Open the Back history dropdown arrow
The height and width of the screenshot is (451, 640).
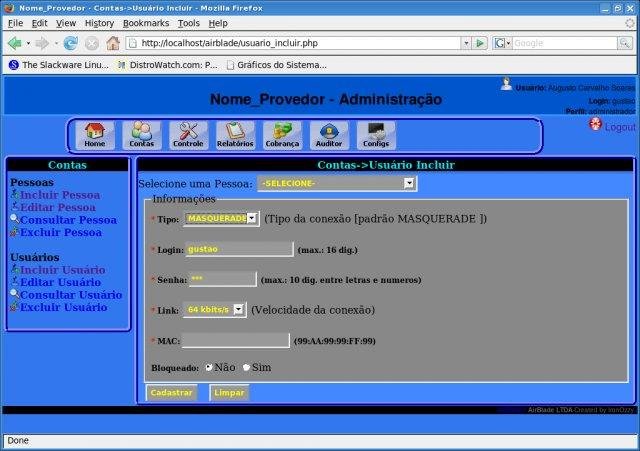(28, 43)
